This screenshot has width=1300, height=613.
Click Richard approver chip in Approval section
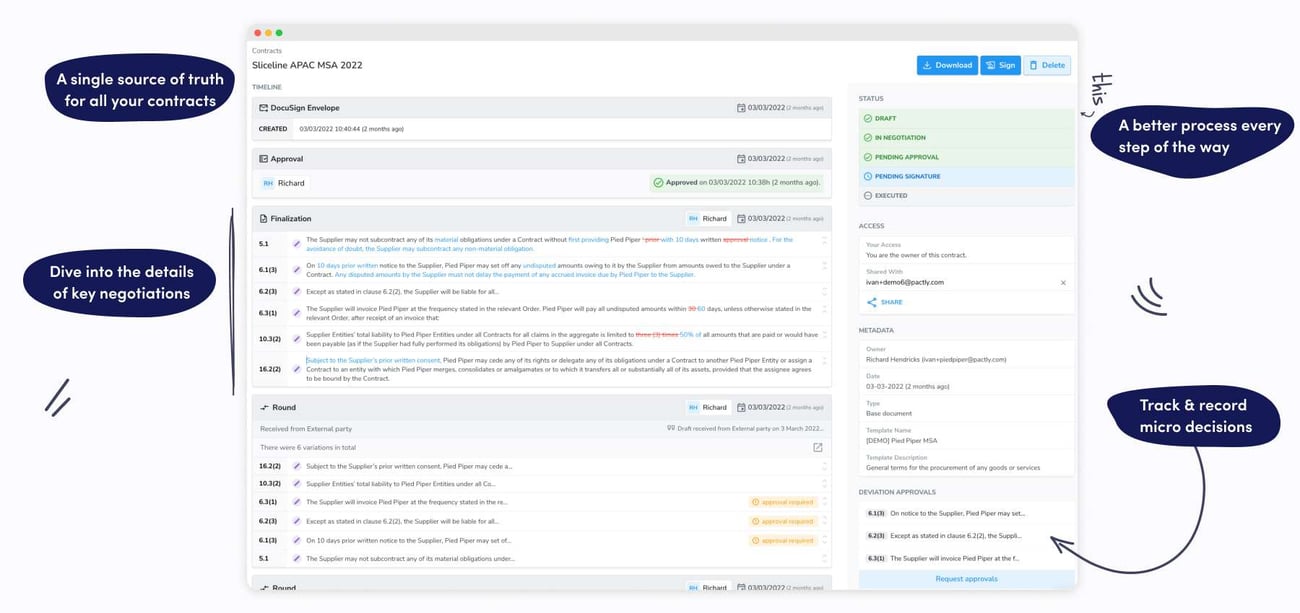click(x=284, y=183)
